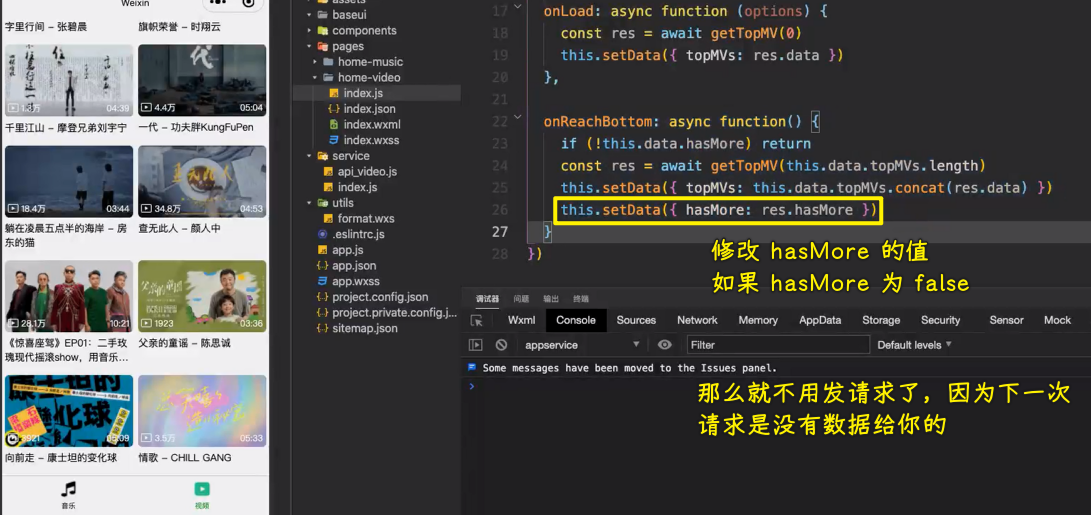Open the 躺在凌晨五点半的海岸 video thumbnail
Viewport: 1091px width, 515px height.
(x=69, y=181)
